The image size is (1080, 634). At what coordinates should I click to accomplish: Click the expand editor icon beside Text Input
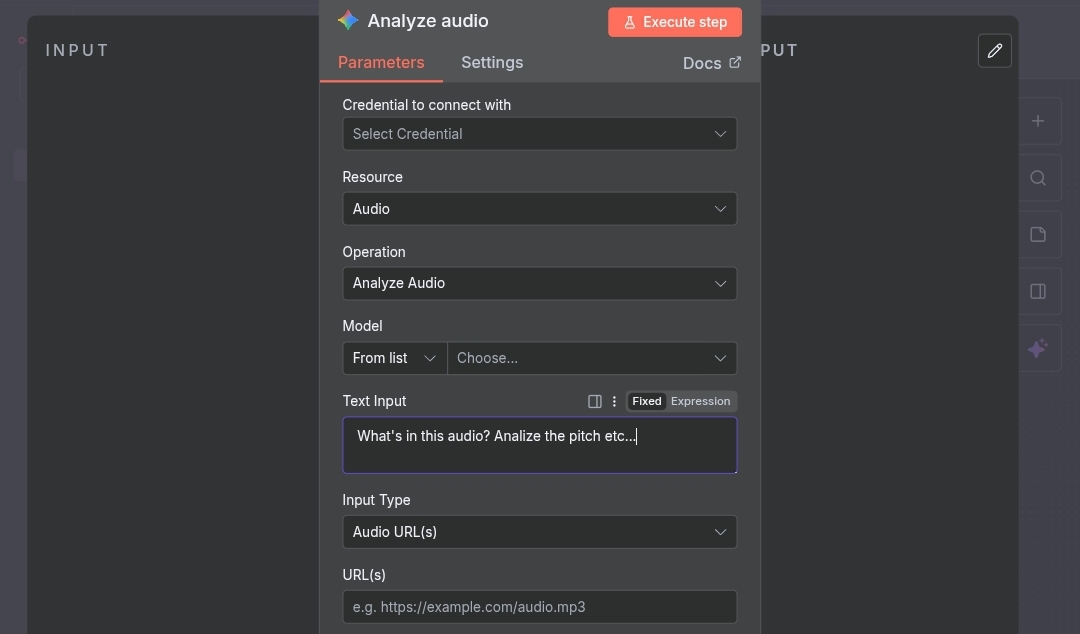click(595, 401)
